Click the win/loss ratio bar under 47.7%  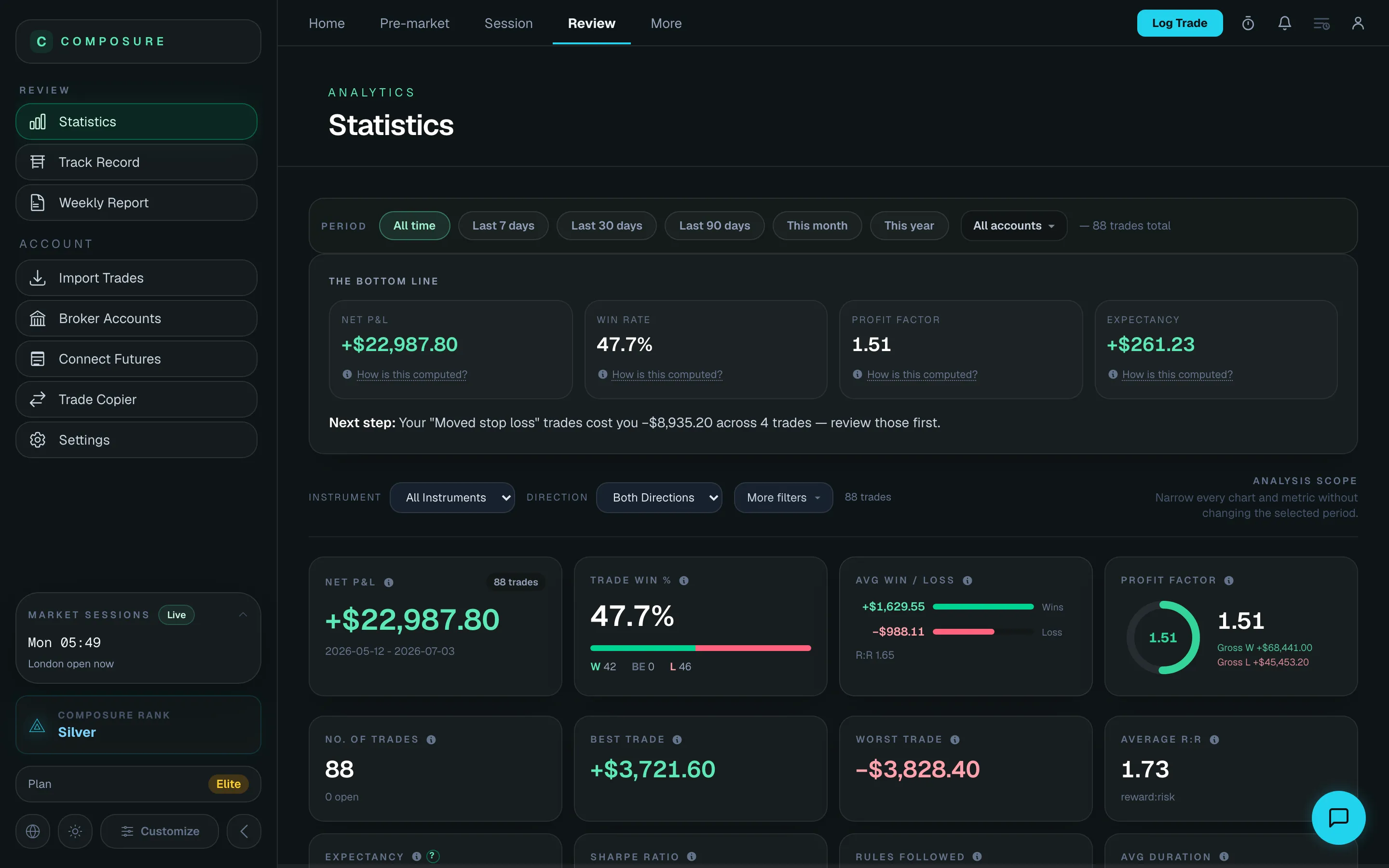[700, 648]
